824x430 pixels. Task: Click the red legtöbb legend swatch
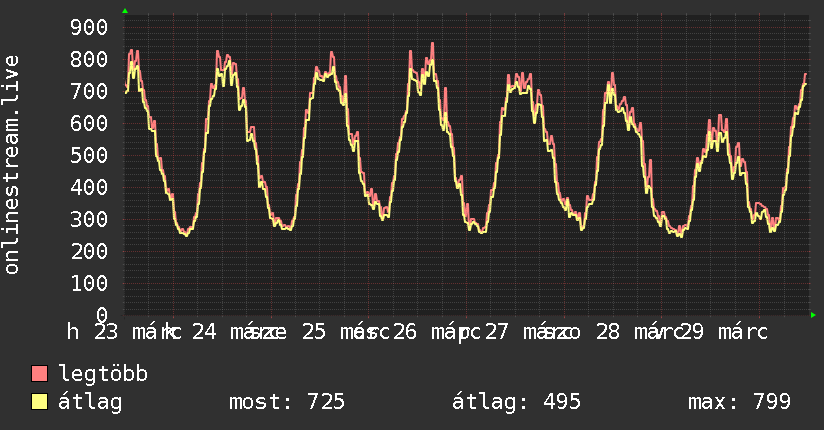pos(40,374)
